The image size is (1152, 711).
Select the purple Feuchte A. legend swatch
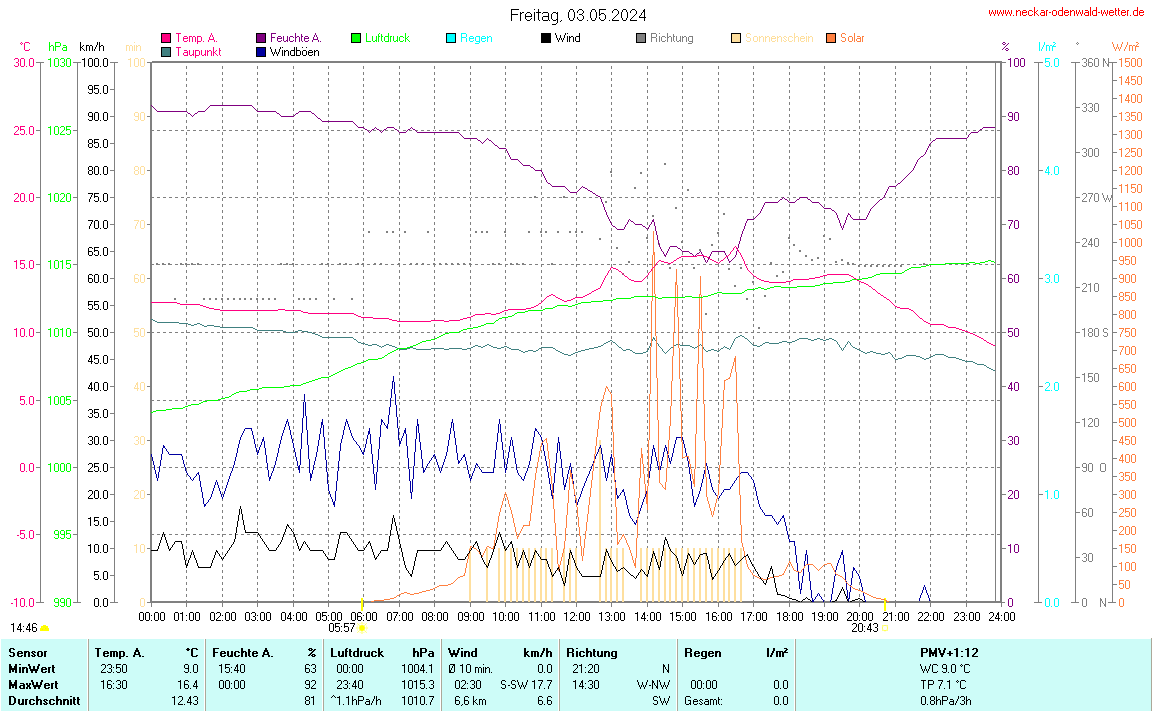tap(261, 38)
